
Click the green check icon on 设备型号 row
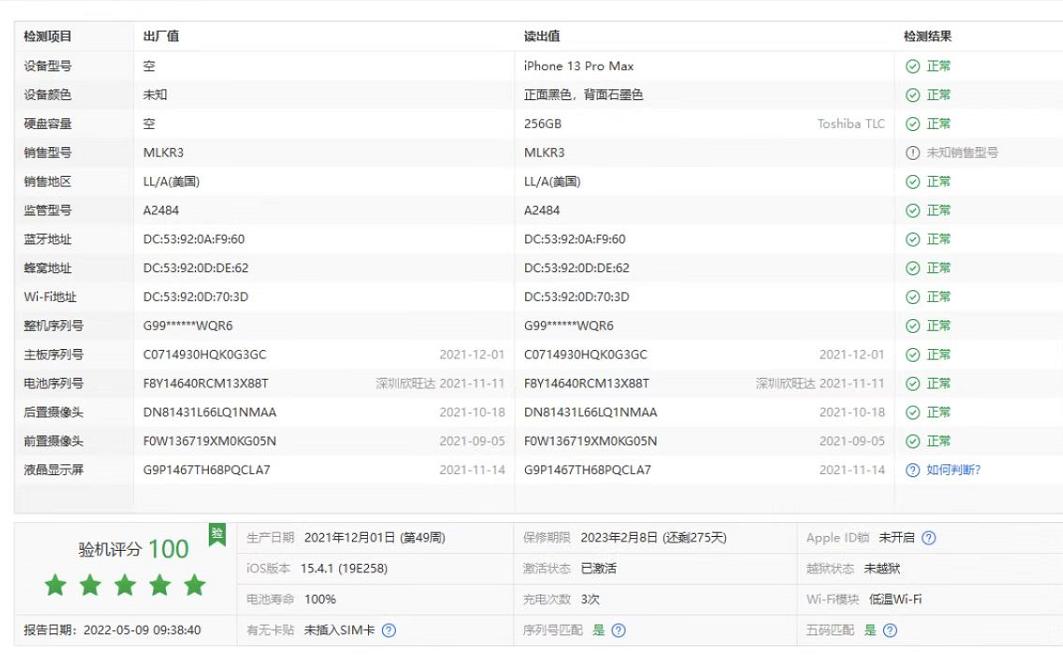[910, 65]
